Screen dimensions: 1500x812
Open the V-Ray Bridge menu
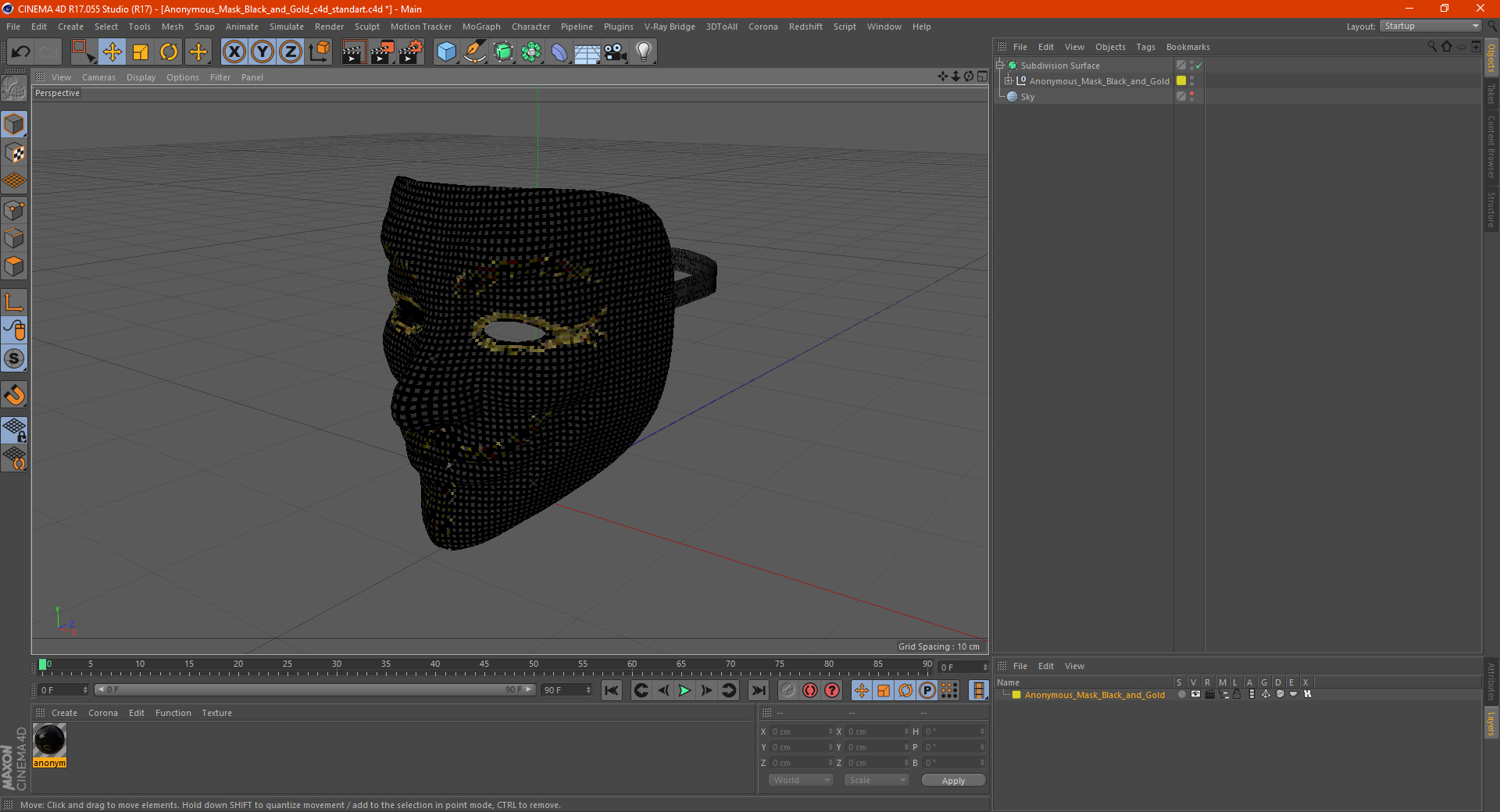click(x=670, y=27)
